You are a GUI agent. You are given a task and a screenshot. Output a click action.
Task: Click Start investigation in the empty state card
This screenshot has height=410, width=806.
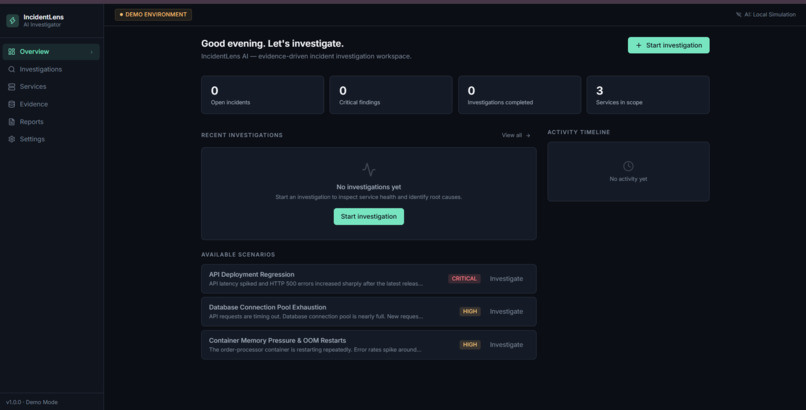[369, 216]
